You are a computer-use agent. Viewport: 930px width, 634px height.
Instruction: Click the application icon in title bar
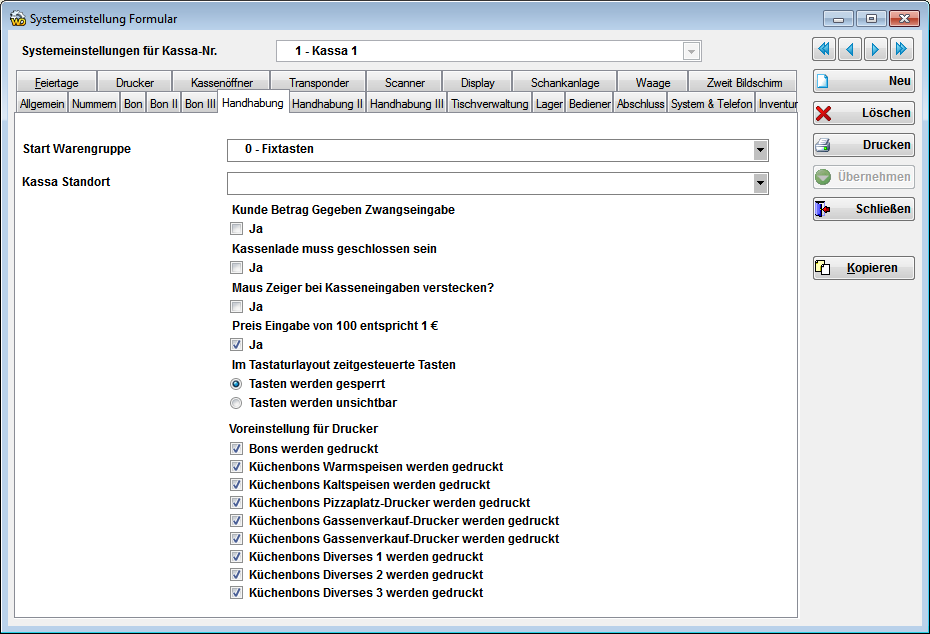18,19
